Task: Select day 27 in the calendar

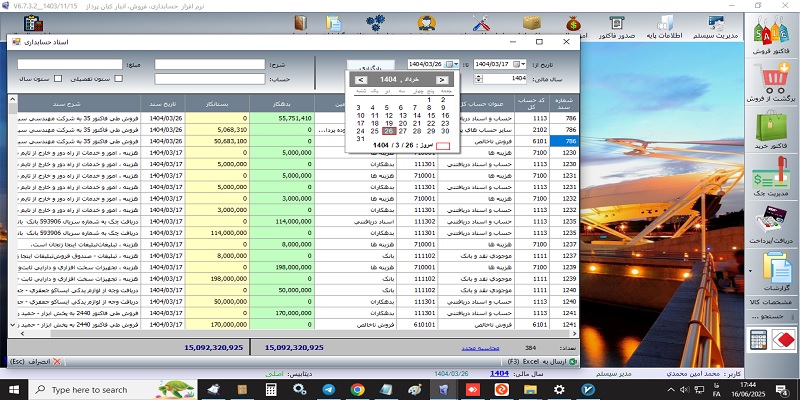Action: pyautogui.click(x=403, y=131)
